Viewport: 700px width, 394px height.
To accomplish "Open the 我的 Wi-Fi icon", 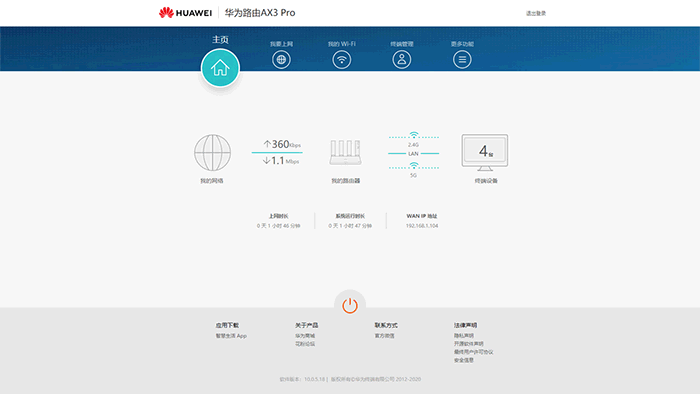I will click(342, 59).
